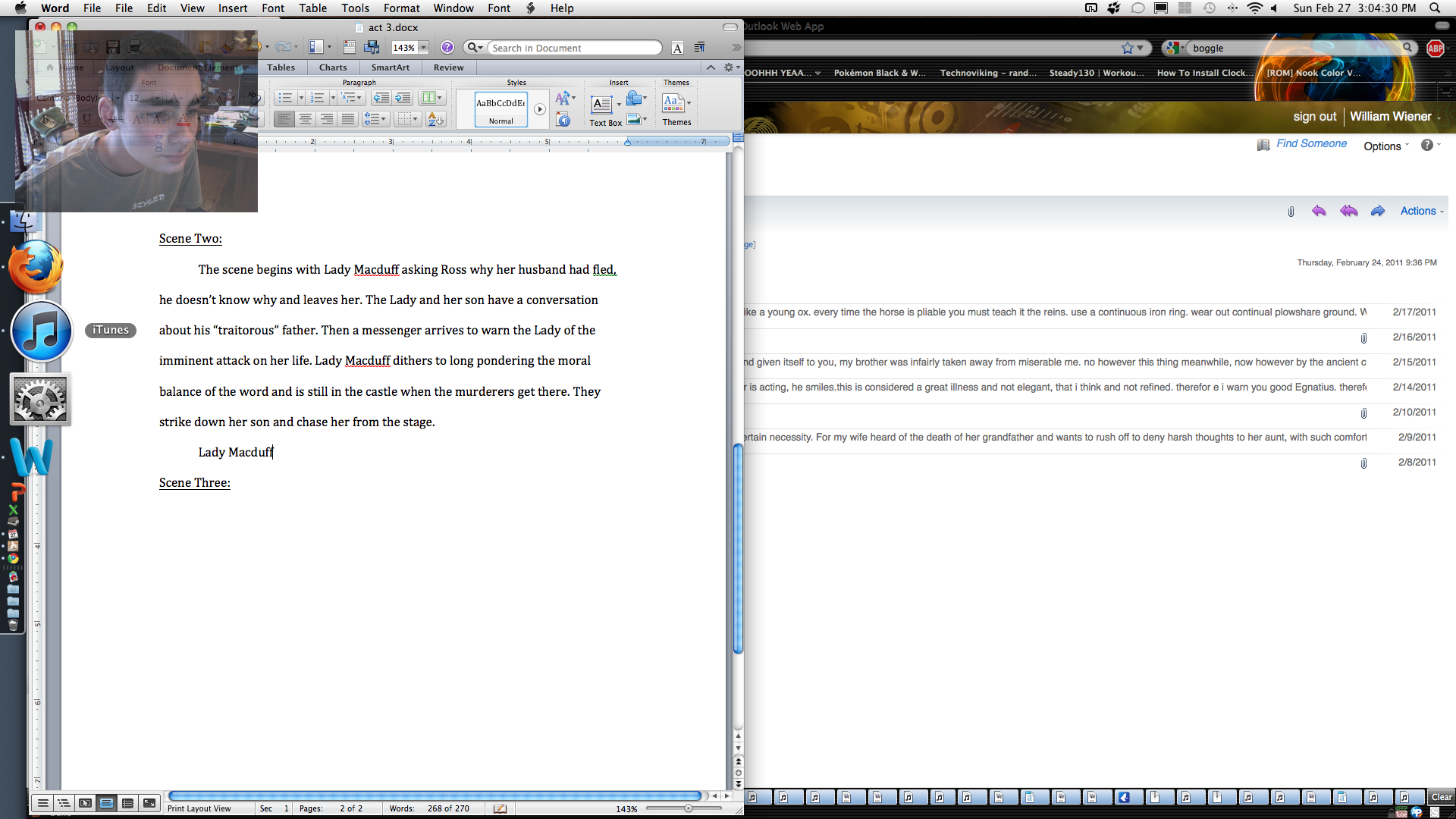Image resolution: width=1456 pixels, height=819 pixels.
Task: Click the Sort A-Z paragraph icon
Action: (x=435, y=119)
